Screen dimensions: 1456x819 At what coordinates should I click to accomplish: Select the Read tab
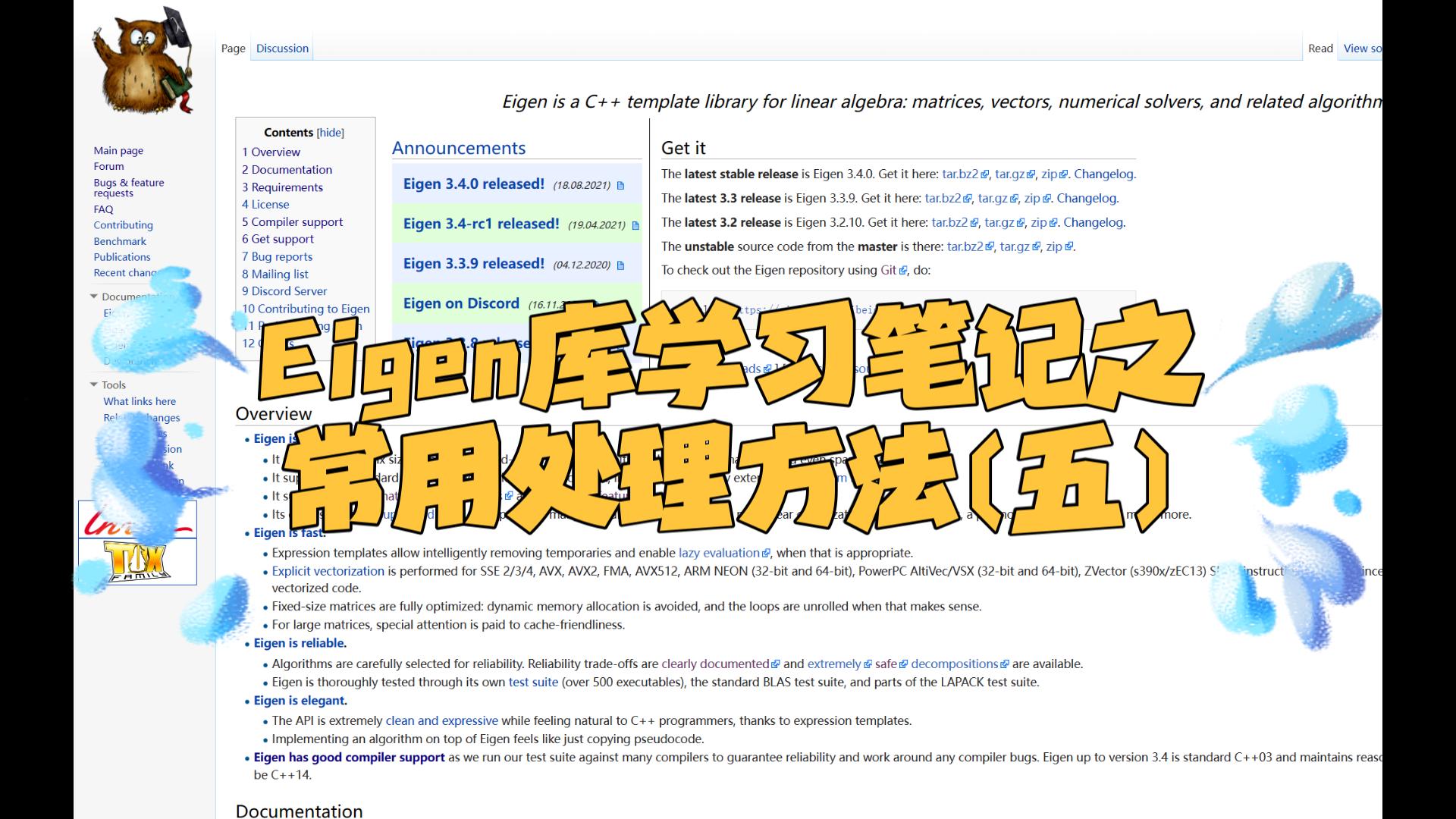pyautogui.click(x=1320, y=48)
